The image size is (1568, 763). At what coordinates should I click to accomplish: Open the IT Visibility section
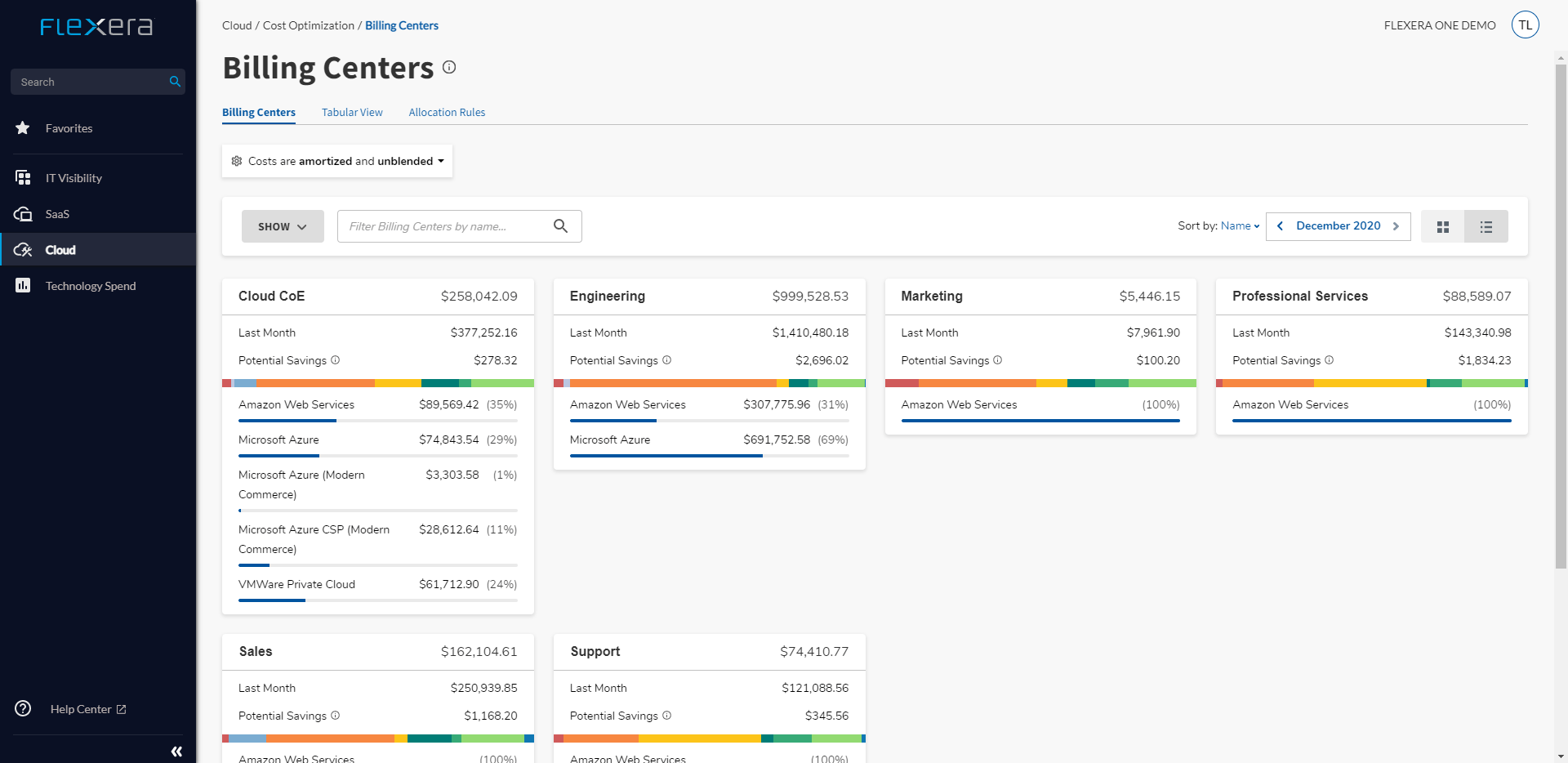(x=73, y=178)
